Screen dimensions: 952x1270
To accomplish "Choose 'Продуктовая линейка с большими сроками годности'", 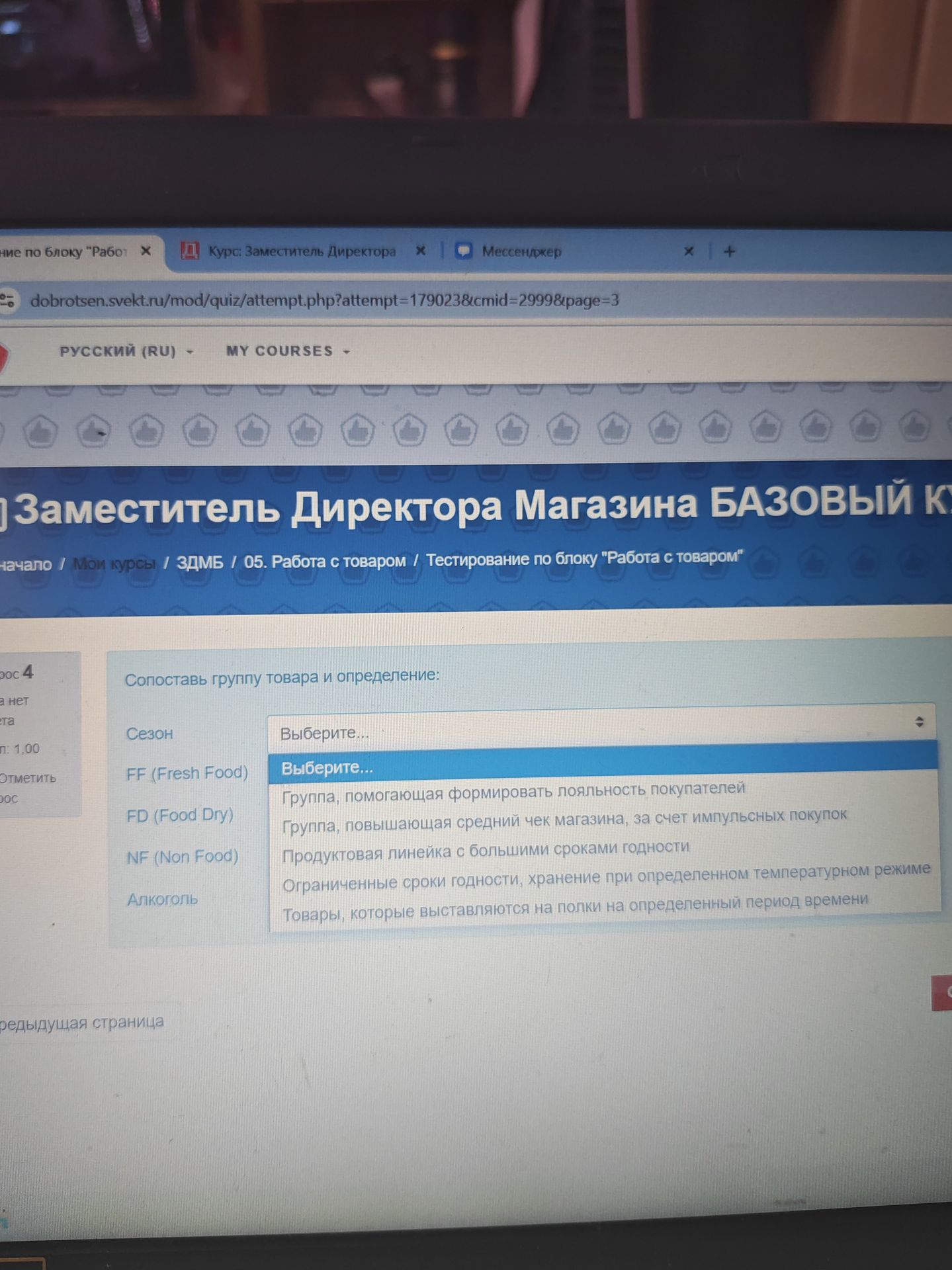I will (x=486, y=851).
